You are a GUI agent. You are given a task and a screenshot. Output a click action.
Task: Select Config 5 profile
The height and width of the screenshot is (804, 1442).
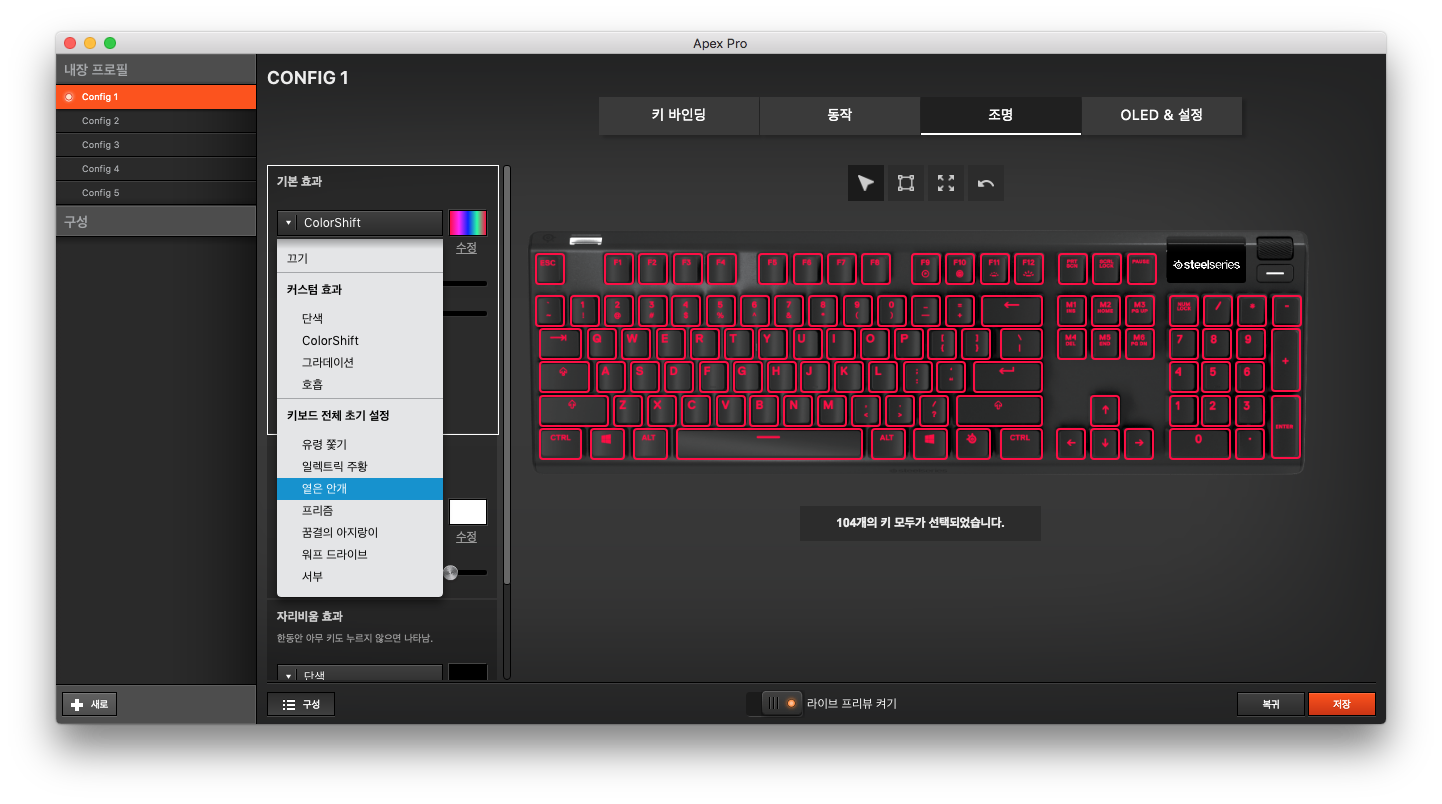(156, 193)
